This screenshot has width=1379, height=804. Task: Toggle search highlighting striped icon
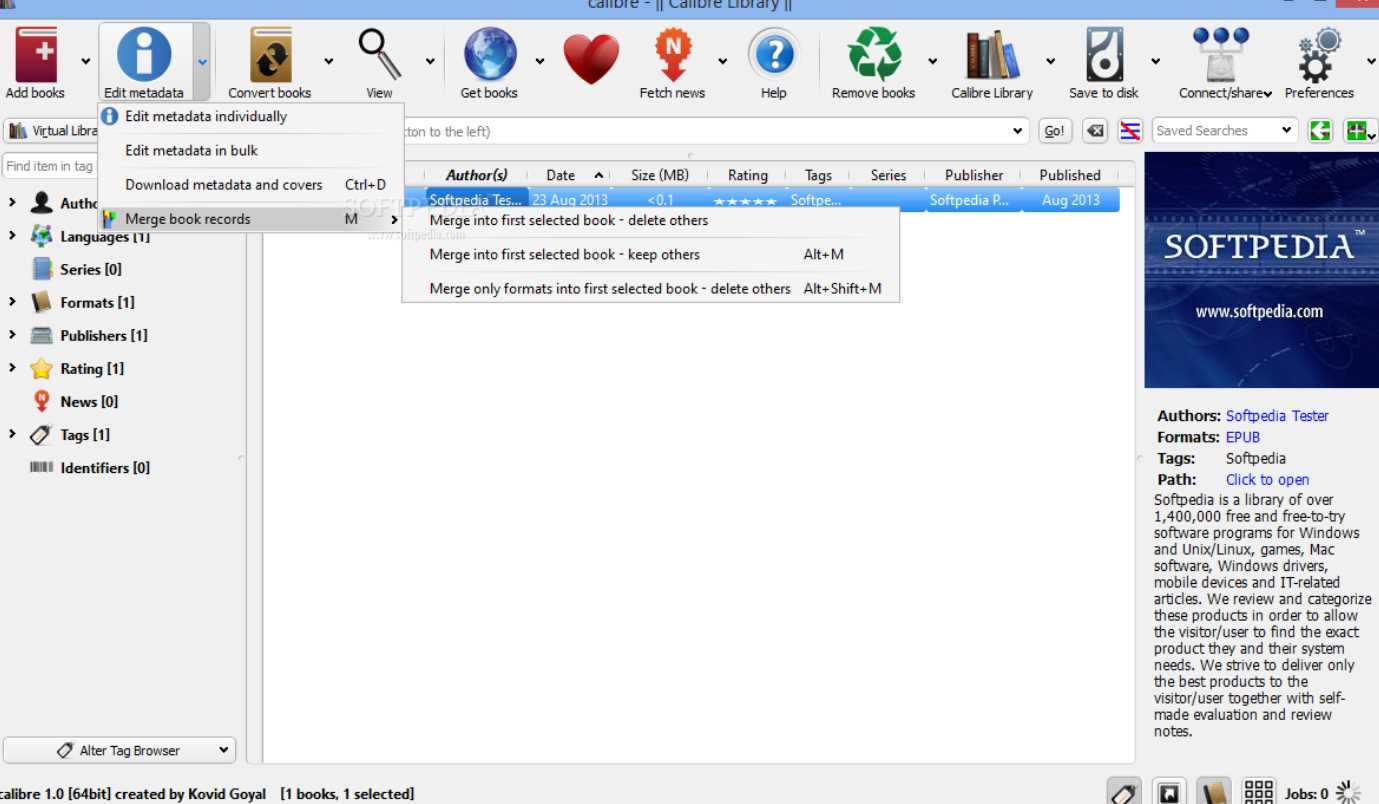coord(1130,131)
